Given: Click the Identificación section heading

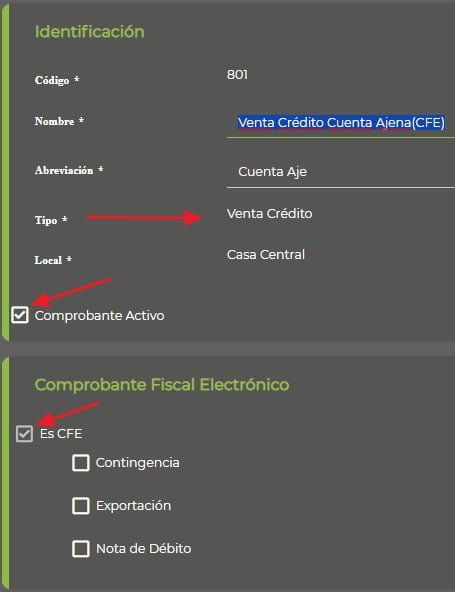Looking at the screenshot, I should coord(89,32).
